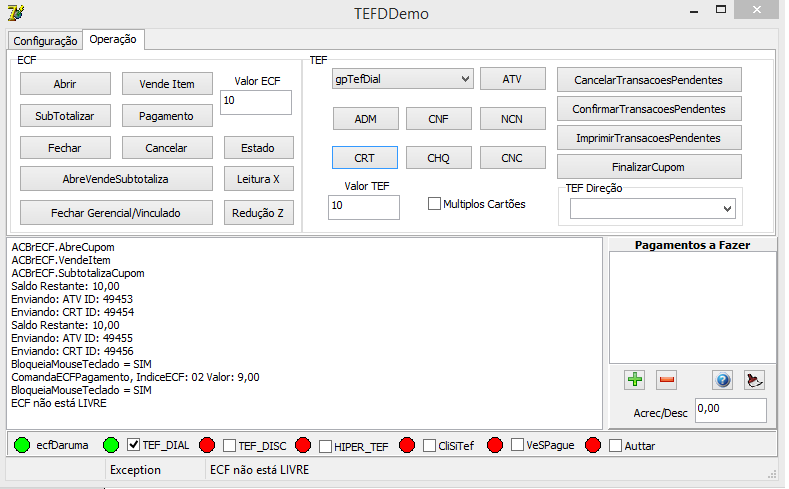Enable the Auttar checkbox

coord(615,446)
